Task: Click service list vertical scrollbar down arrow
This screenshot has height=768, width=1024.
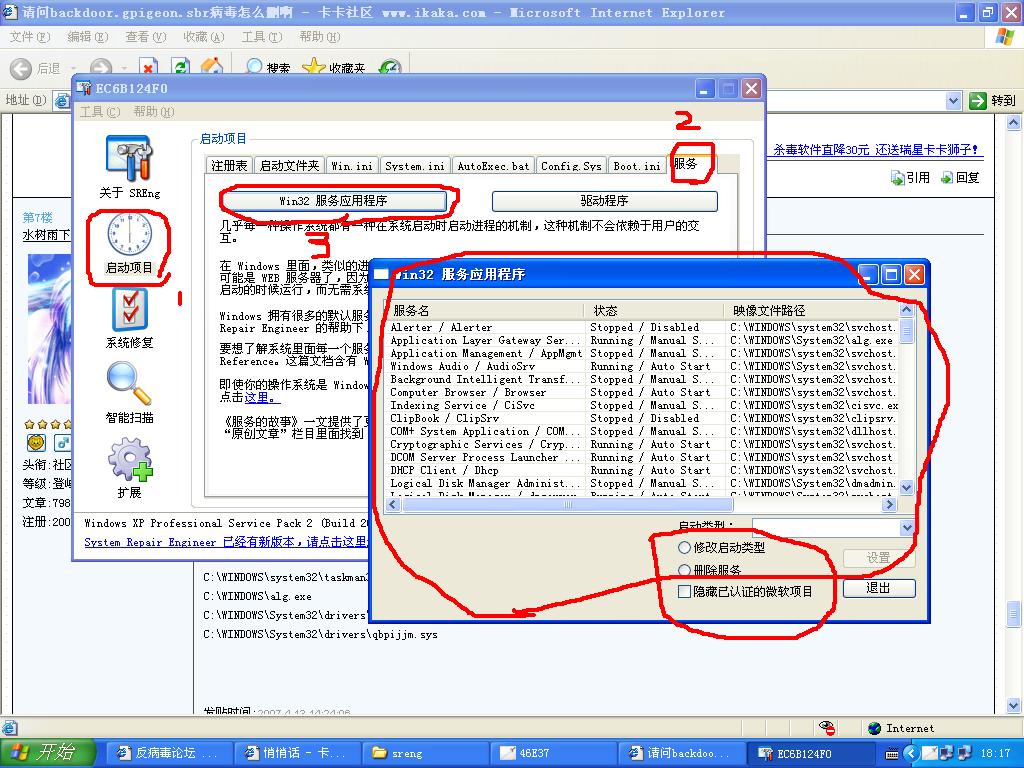Action: (906, 487)
